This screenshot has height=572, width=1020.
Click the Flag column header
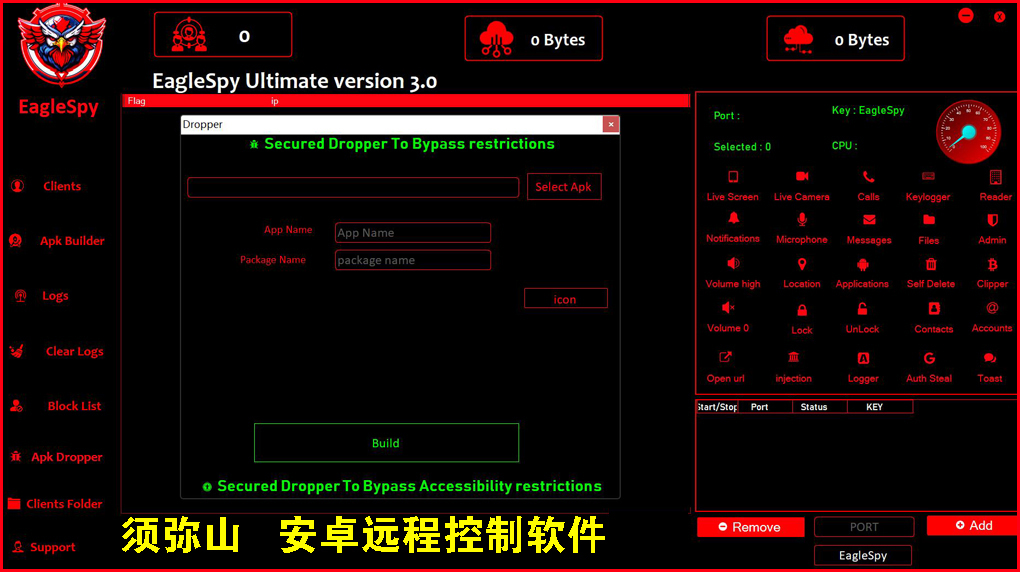tap(137, 101)
